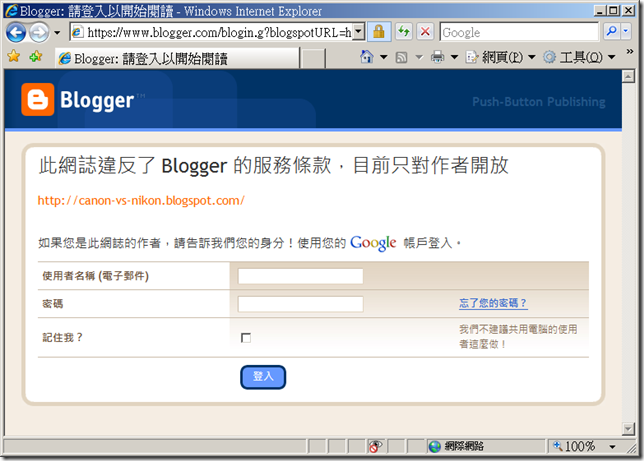Expand the feeds dropdown arrow
The image size is (644, 461).
pos(419,58)
